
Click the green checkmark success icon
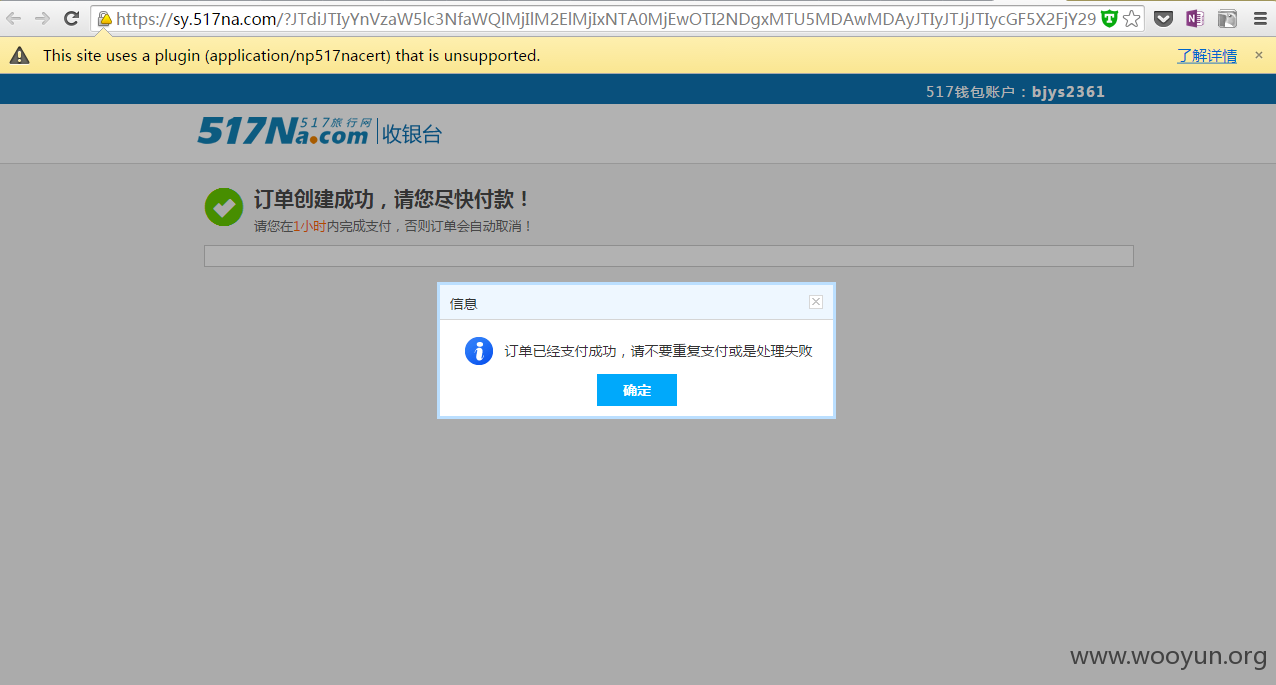tap(224, 207)
